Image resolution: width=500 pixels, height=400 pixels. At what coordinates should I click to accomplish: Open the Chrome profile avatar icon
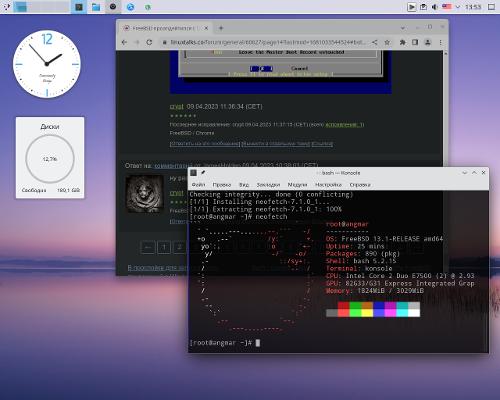click(428, 42)
